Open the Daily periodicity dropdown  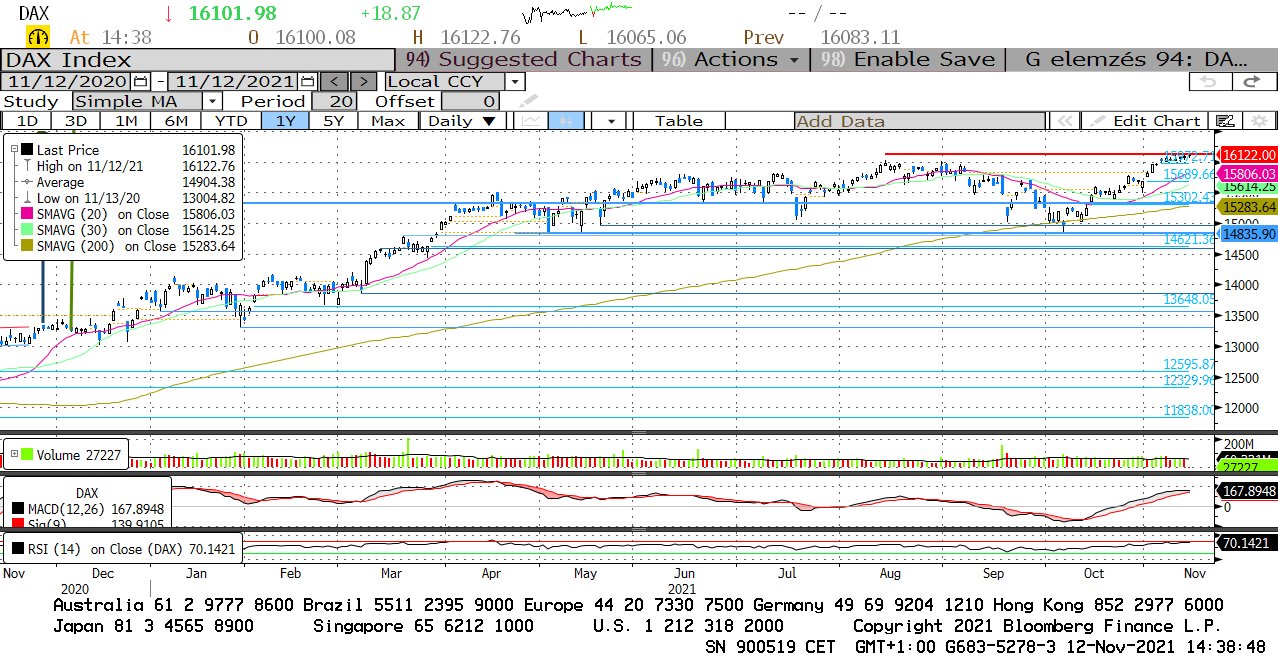(461, 121)
